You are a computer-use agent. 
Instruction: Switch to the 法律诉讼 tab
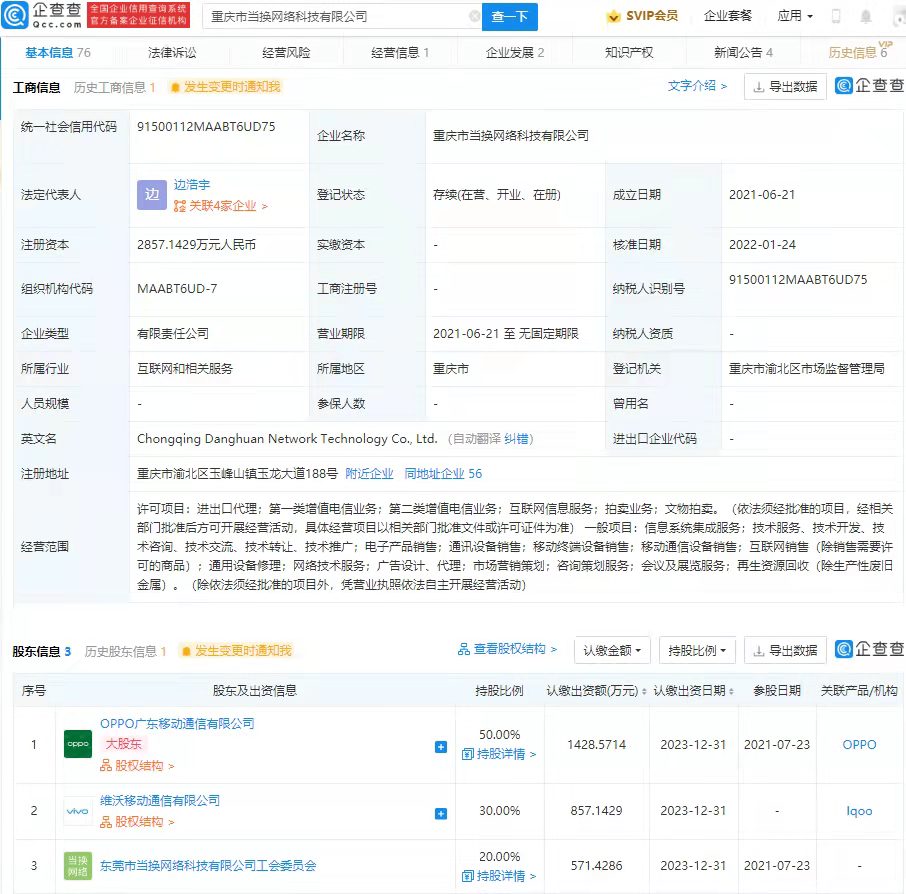pos(172,52)
